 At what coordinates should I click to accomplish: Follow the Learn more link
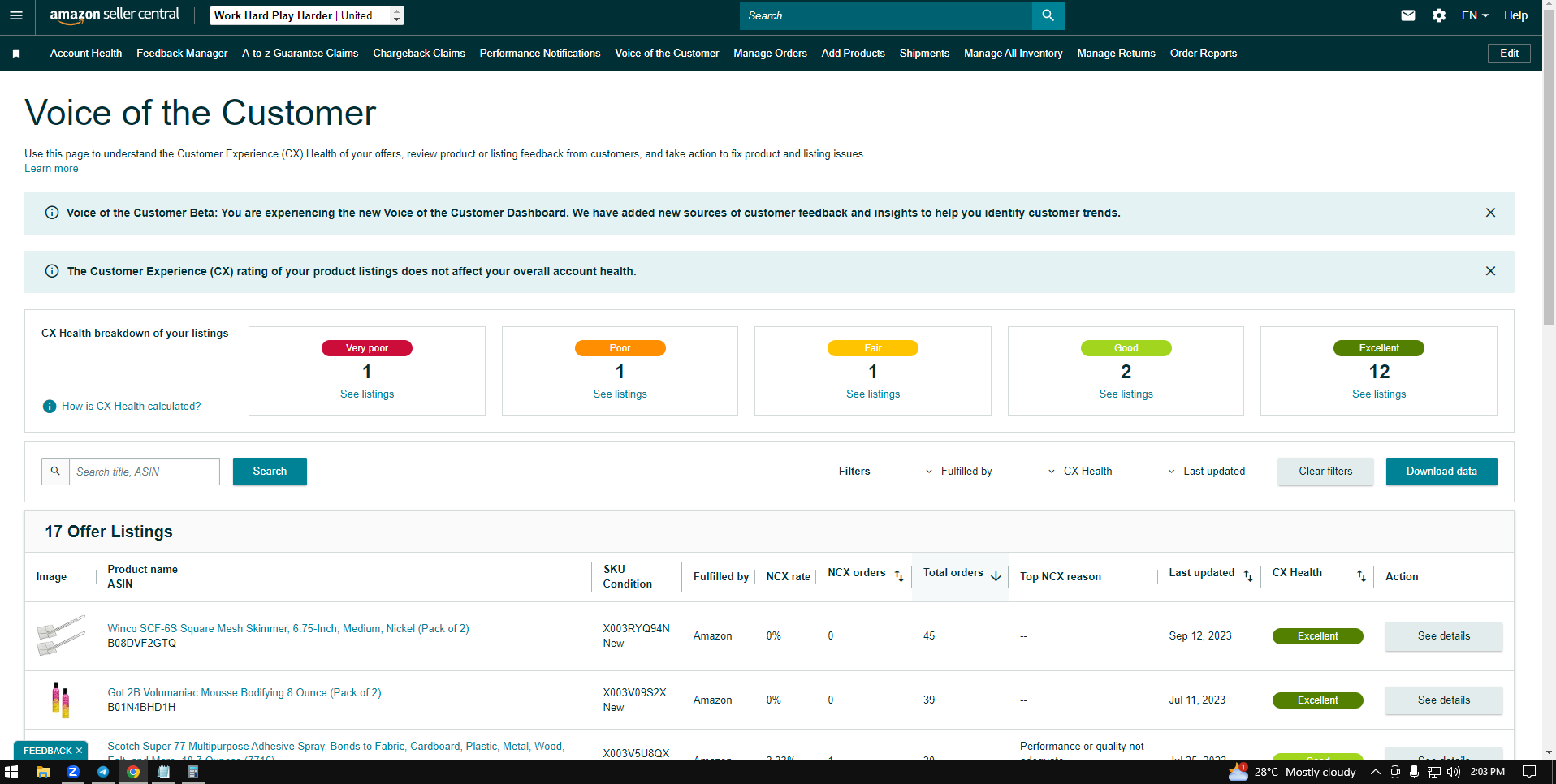point(51,169)
